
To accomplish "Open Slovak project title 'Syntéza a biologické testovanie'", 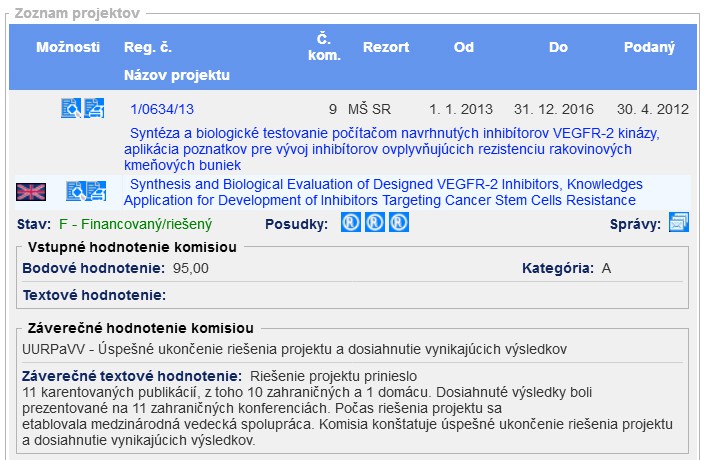I will 392,149.
